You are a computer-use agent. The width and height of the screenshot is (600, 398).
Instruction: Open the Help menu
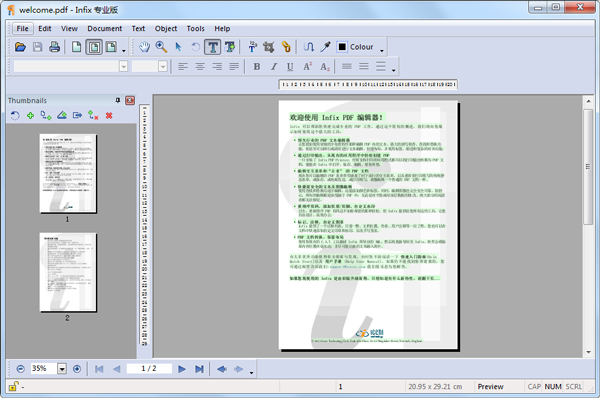click(222, 29)
